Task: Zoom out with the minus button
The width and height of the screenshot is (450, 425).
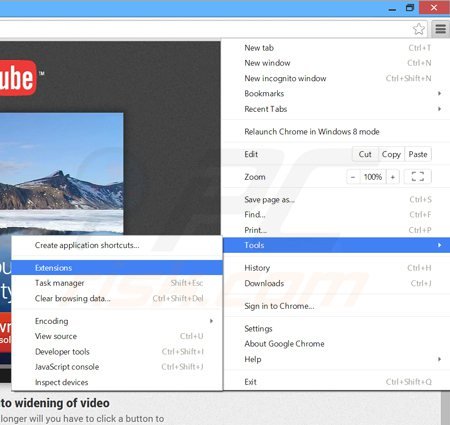Action: 353,177
